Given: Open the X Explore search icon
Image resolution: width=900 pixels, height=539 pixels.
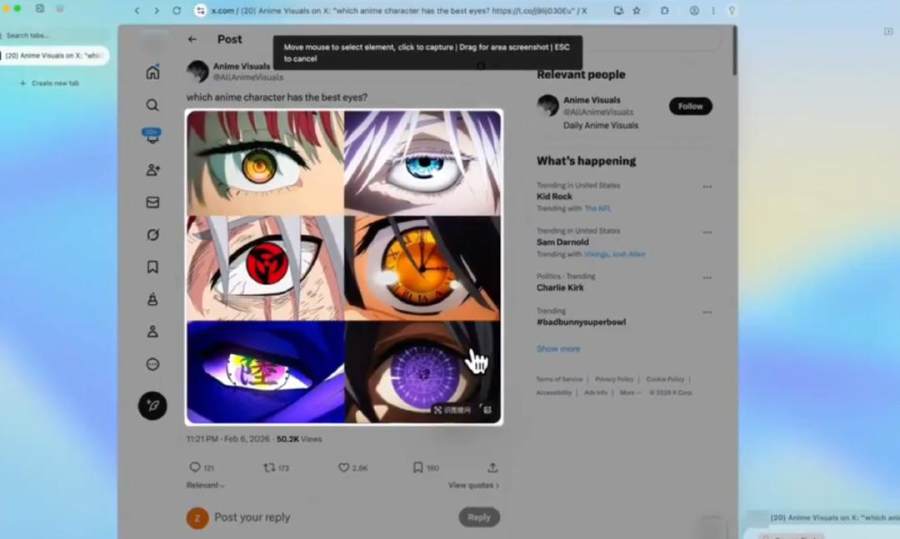Looking at the screenshot, I should (152, 105).
